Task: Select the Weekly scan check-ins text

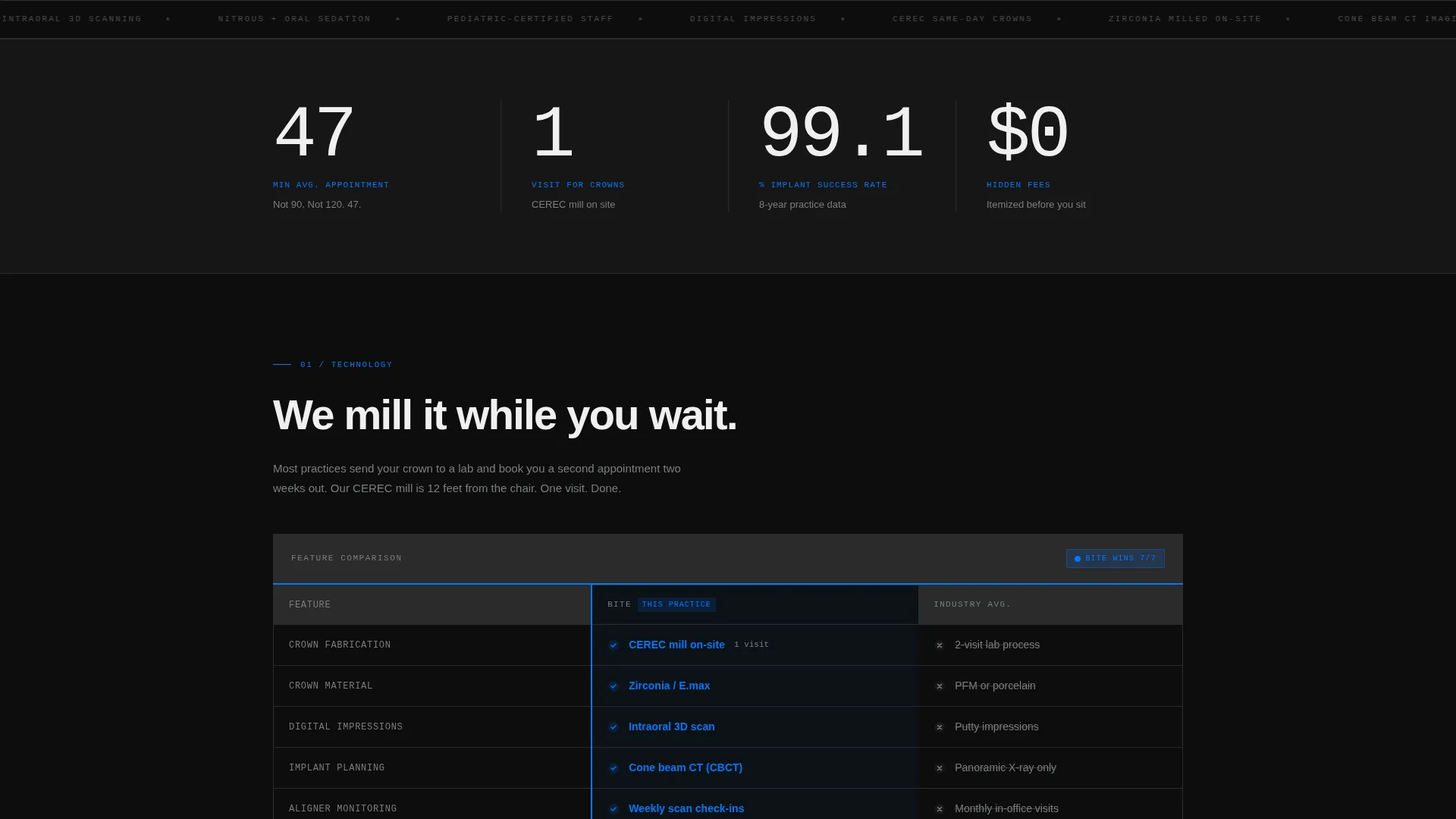Action: [686, 808]
